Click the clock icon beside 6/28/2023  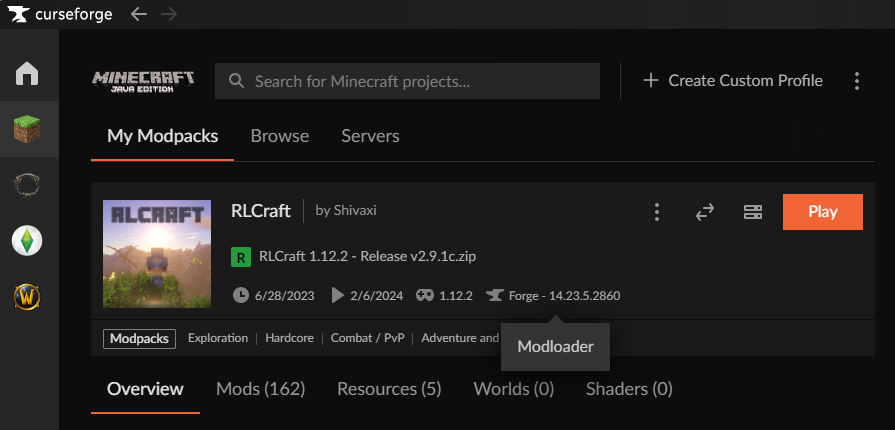pyautogui.click(x=241, y=295)
